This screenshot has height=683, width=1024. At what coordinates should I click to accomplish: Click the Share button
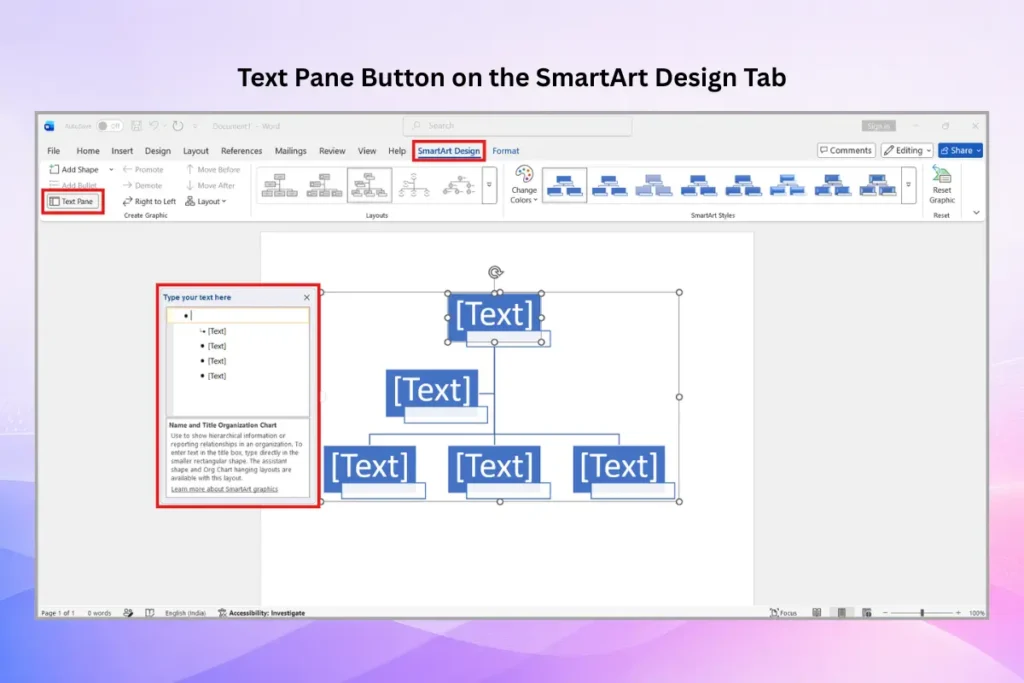[x=960, y=150]
